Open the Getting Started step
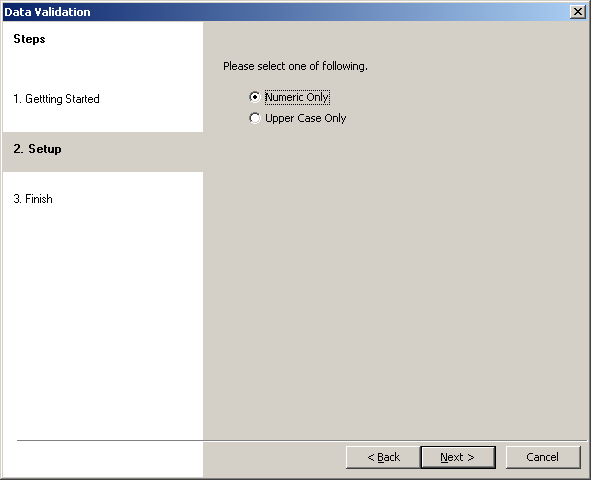Image resolution: width=591 pixels, height=480 pixels. coord(57,99)
